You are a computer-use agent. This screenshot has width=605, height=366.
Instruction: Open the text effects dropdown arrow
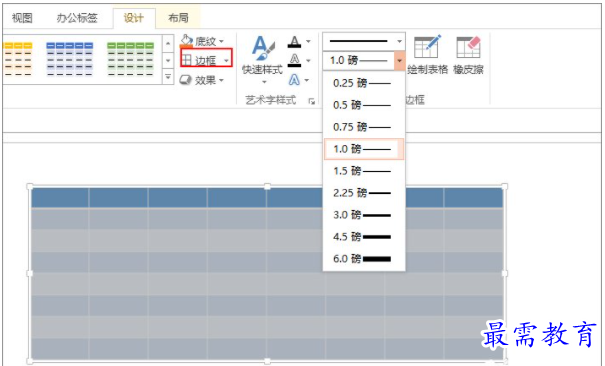coord(307,80)
